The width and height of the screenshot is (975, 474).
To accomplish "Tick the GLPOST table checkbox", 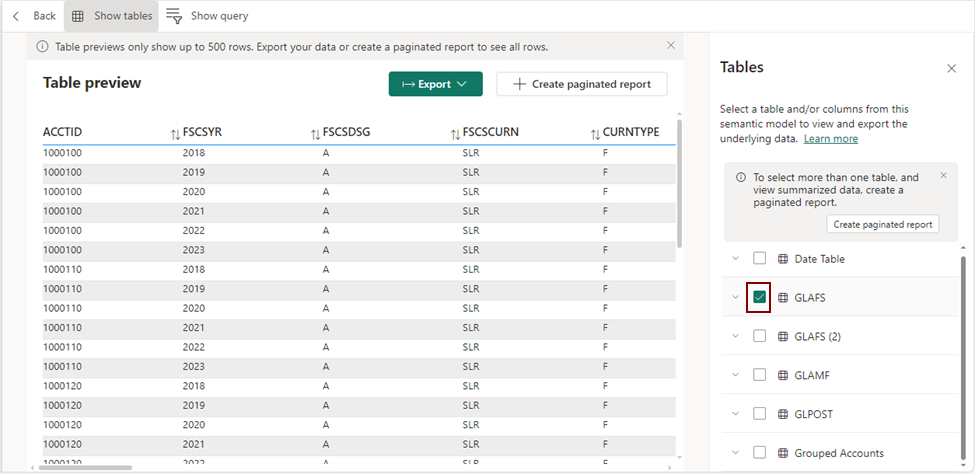I will (760, 413).
